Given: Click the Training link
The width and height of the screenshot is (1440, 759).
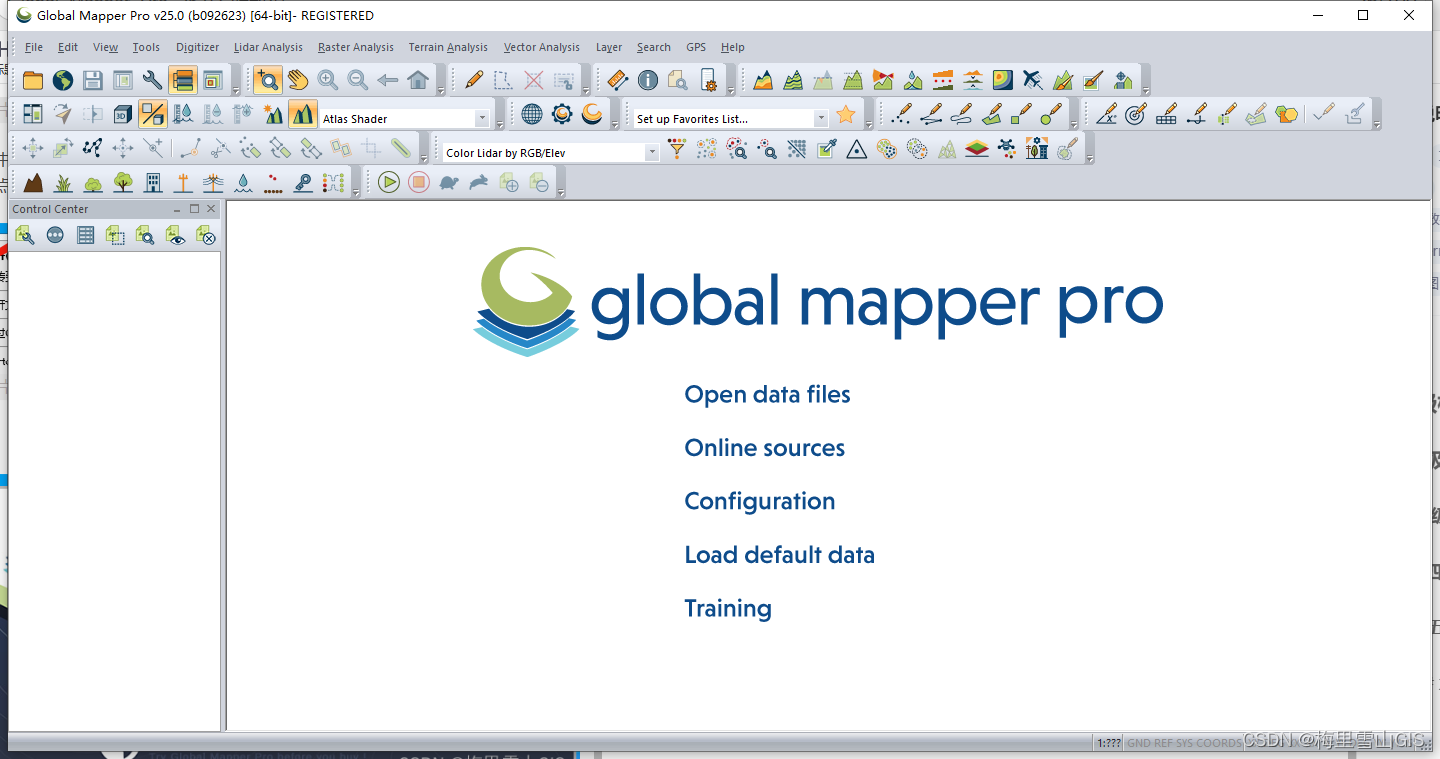Looking at the screenshot, I should coord(728,609).
